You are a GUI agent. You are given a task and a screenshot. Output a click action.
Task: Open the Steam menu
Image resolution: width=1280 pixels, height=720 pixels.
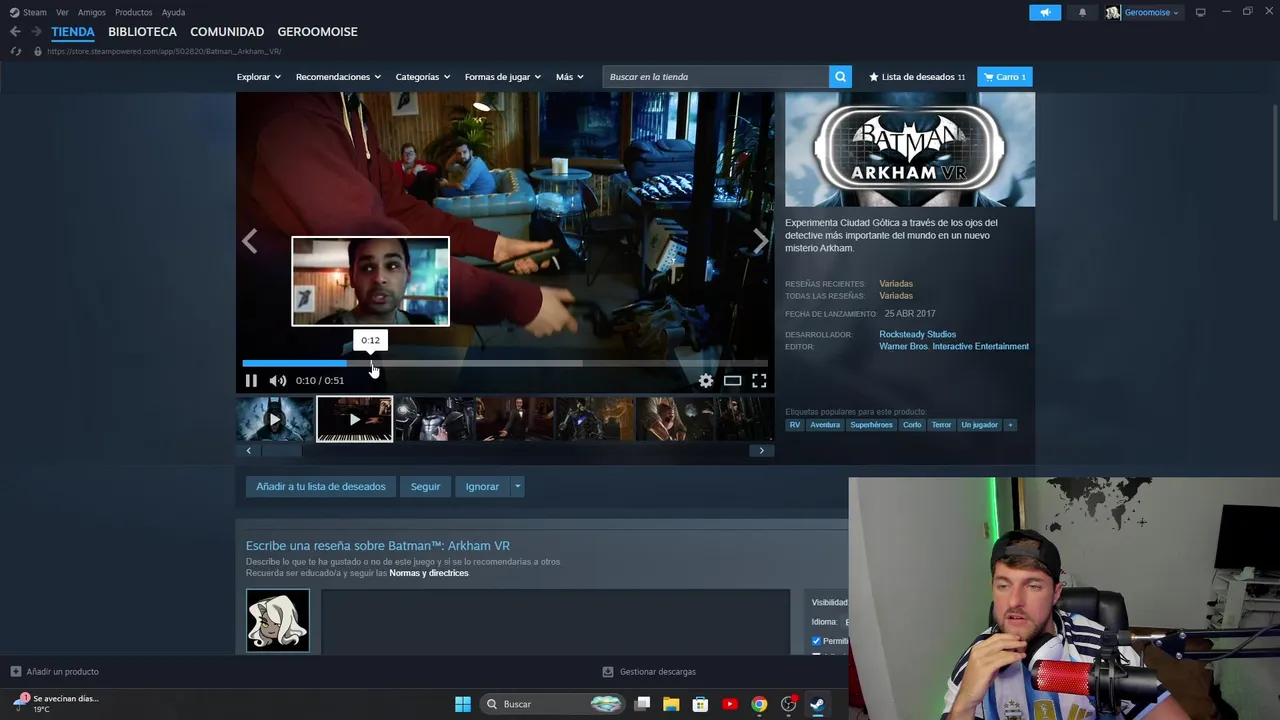point(28,12)
